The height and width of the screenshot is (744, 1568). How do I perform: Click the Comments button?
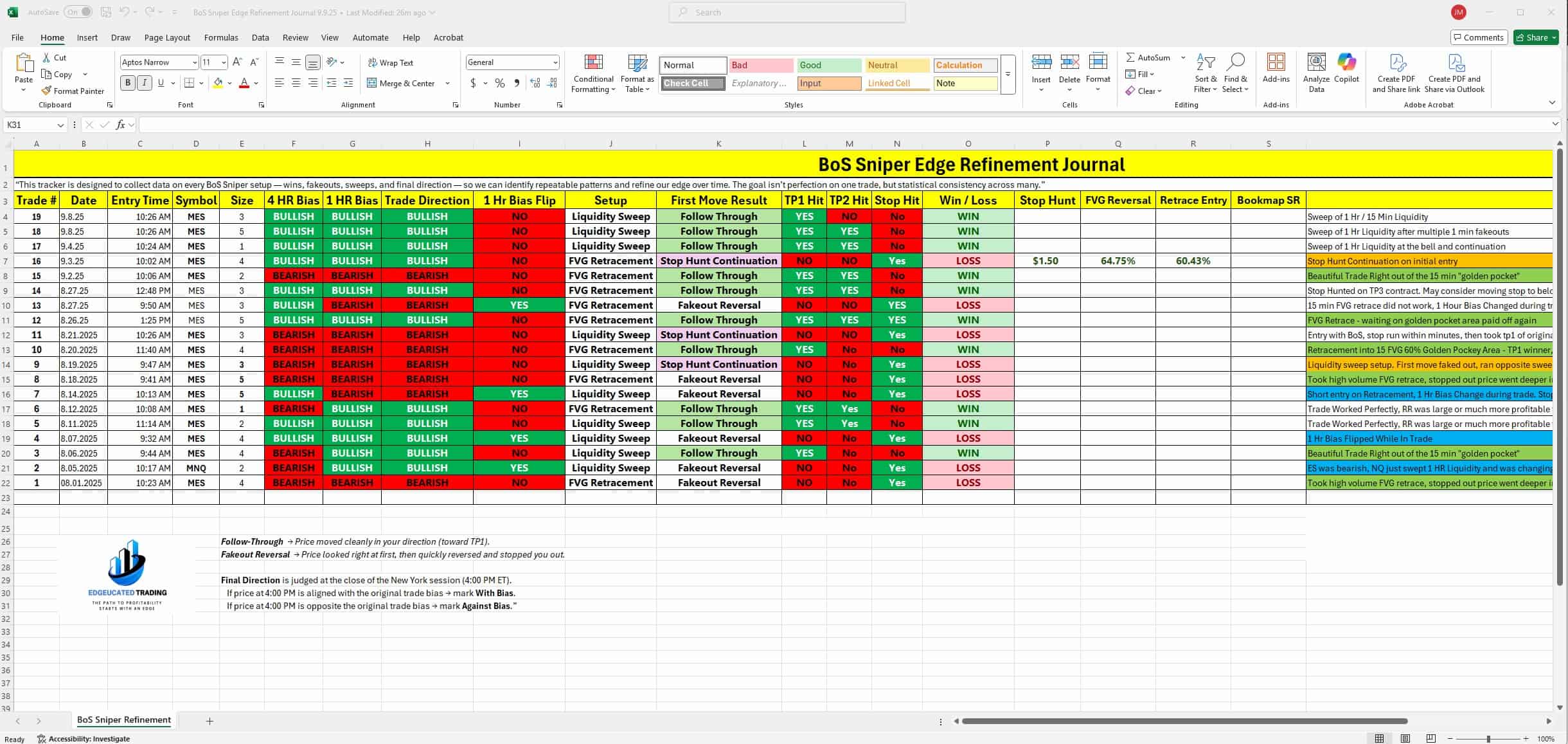(x=1478, y=37)
